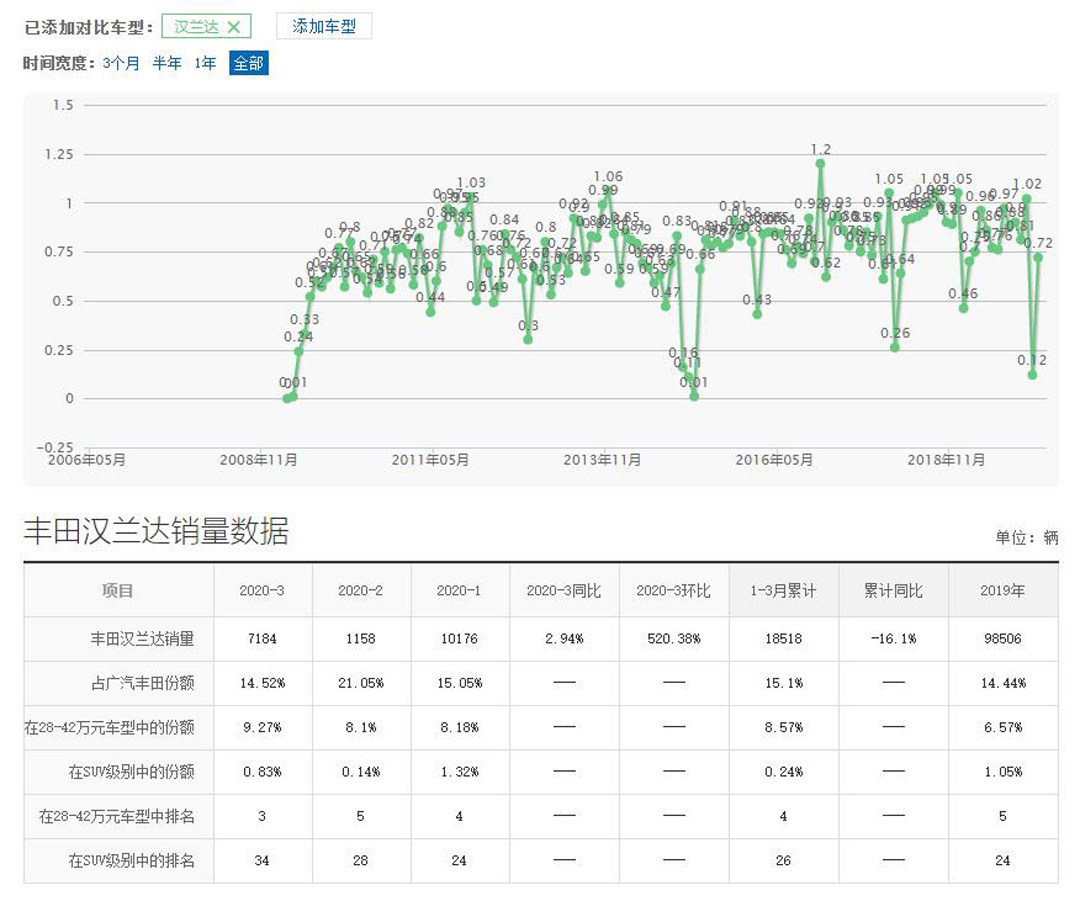Select the 3个月 time range

point(121,63)
